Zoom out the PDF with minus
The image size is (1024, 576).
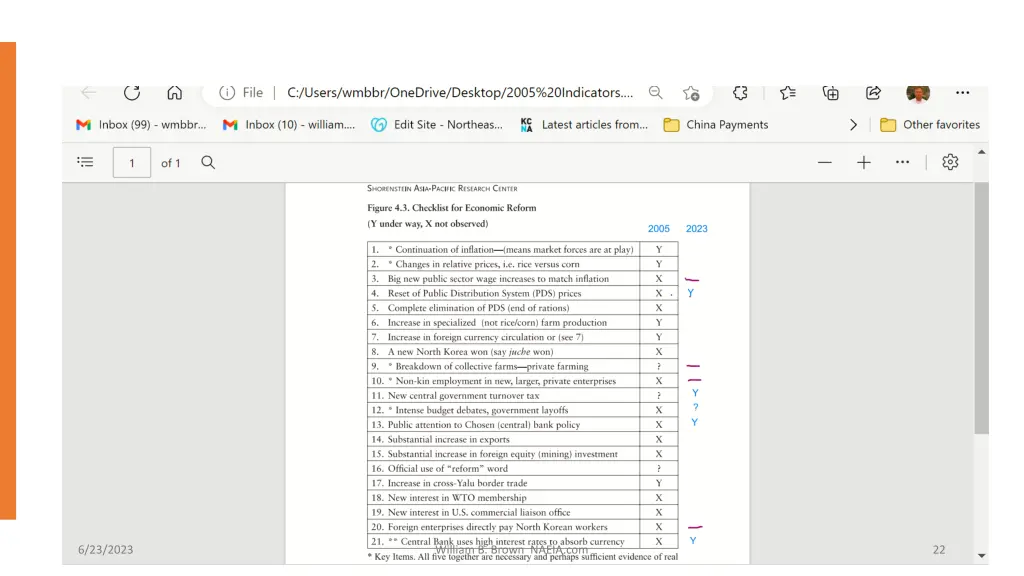click(x=825, y=162)
